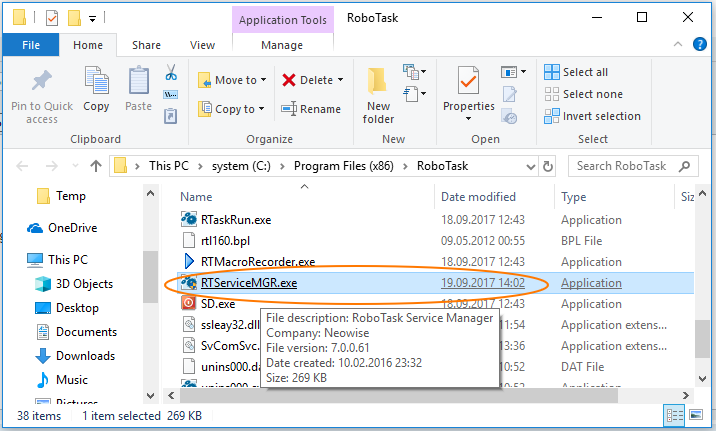Click the Paste shortcut icon
The height and width of the screenshot is (431, 716).
[170, 116]
